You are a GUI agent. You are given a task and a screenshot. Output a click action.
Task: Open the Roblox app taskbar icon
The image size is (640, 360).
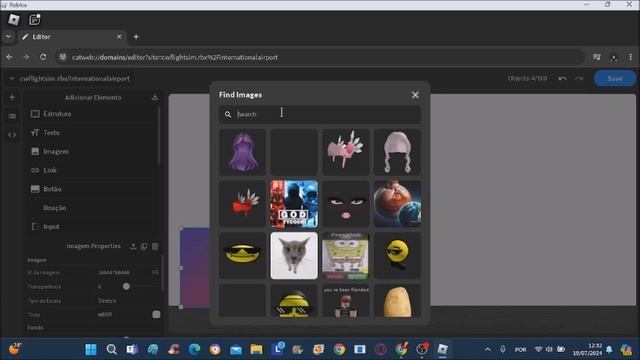click(x=442, y=349)
